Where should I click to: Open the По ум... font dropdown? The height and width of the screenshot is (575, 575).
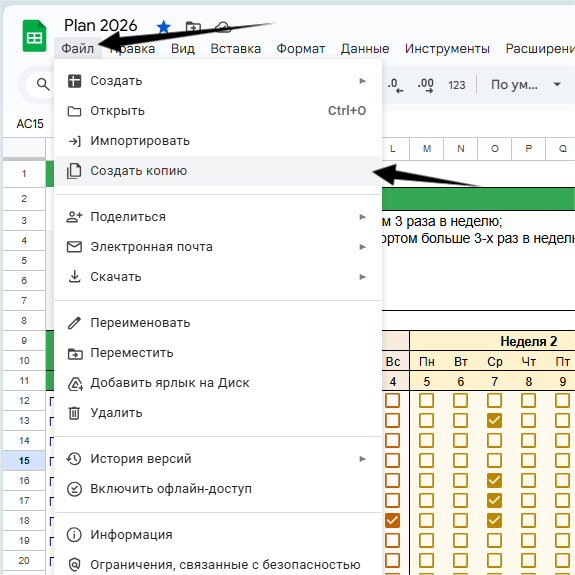pos(525,85)
